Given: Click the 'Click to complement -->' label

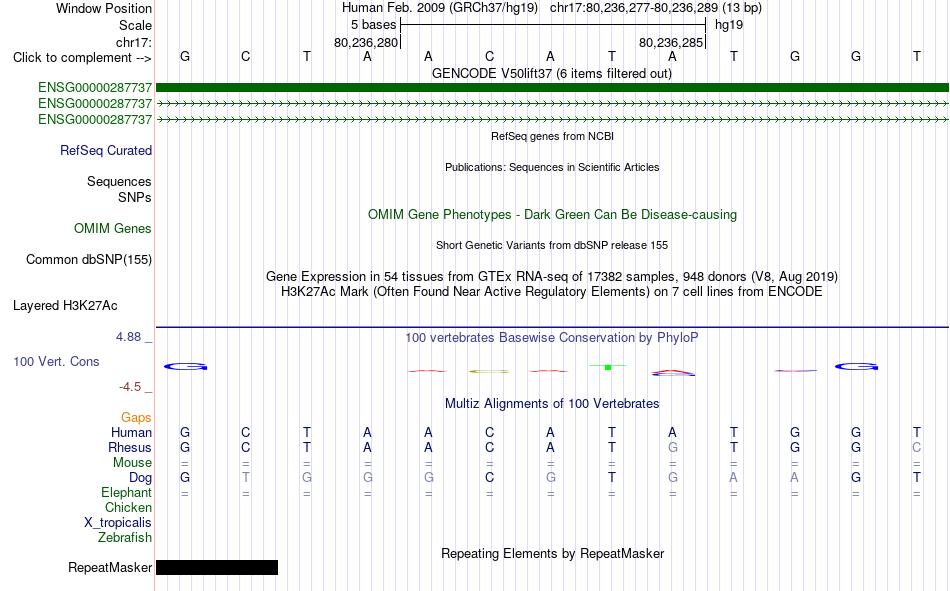Looking at the screenshot, I should point(82,58).
